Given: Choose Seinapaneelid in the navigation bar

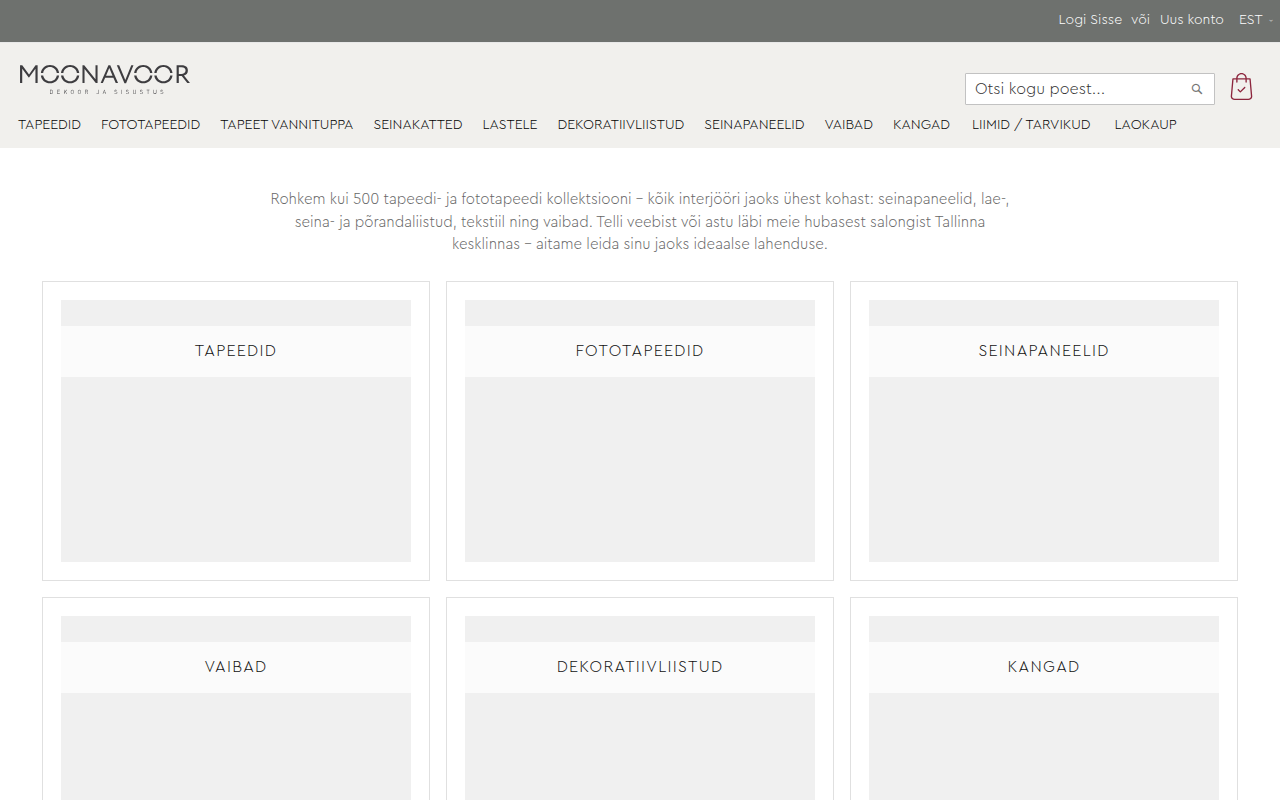Looking at the screenshot, I should tap(754, 125).
